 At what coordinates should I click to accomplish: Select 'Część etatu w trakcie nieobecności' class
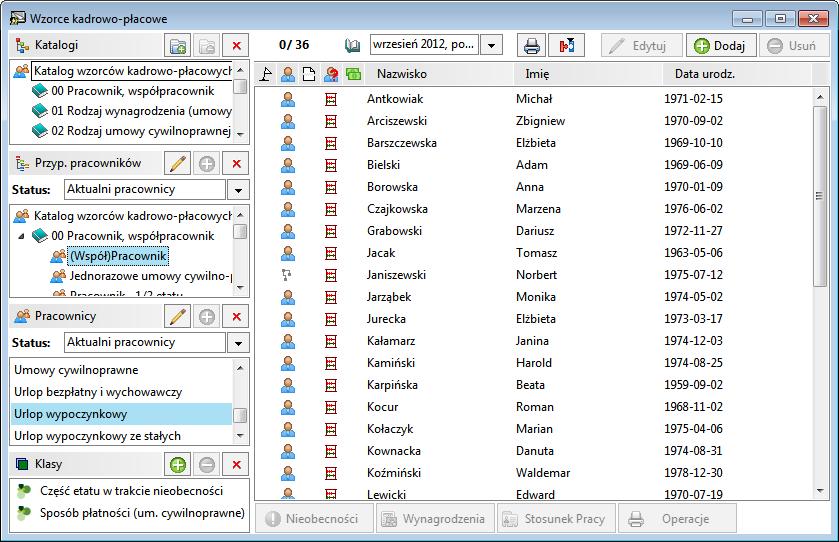(x=131, y=491)
